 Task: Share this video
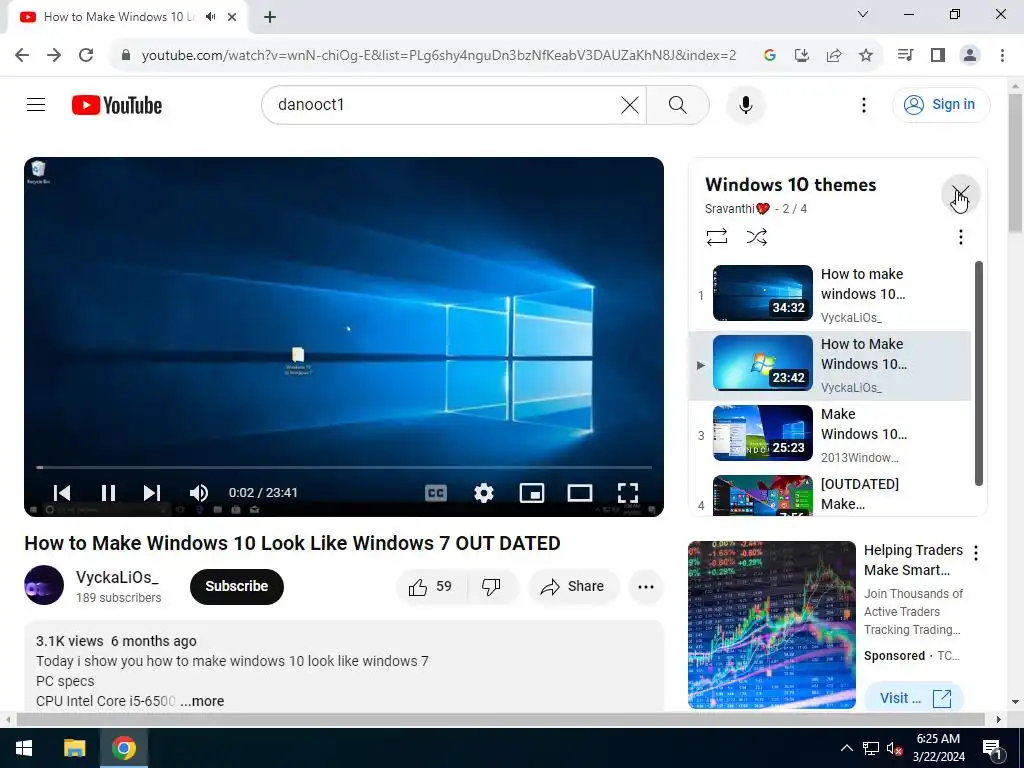(572, 586)
